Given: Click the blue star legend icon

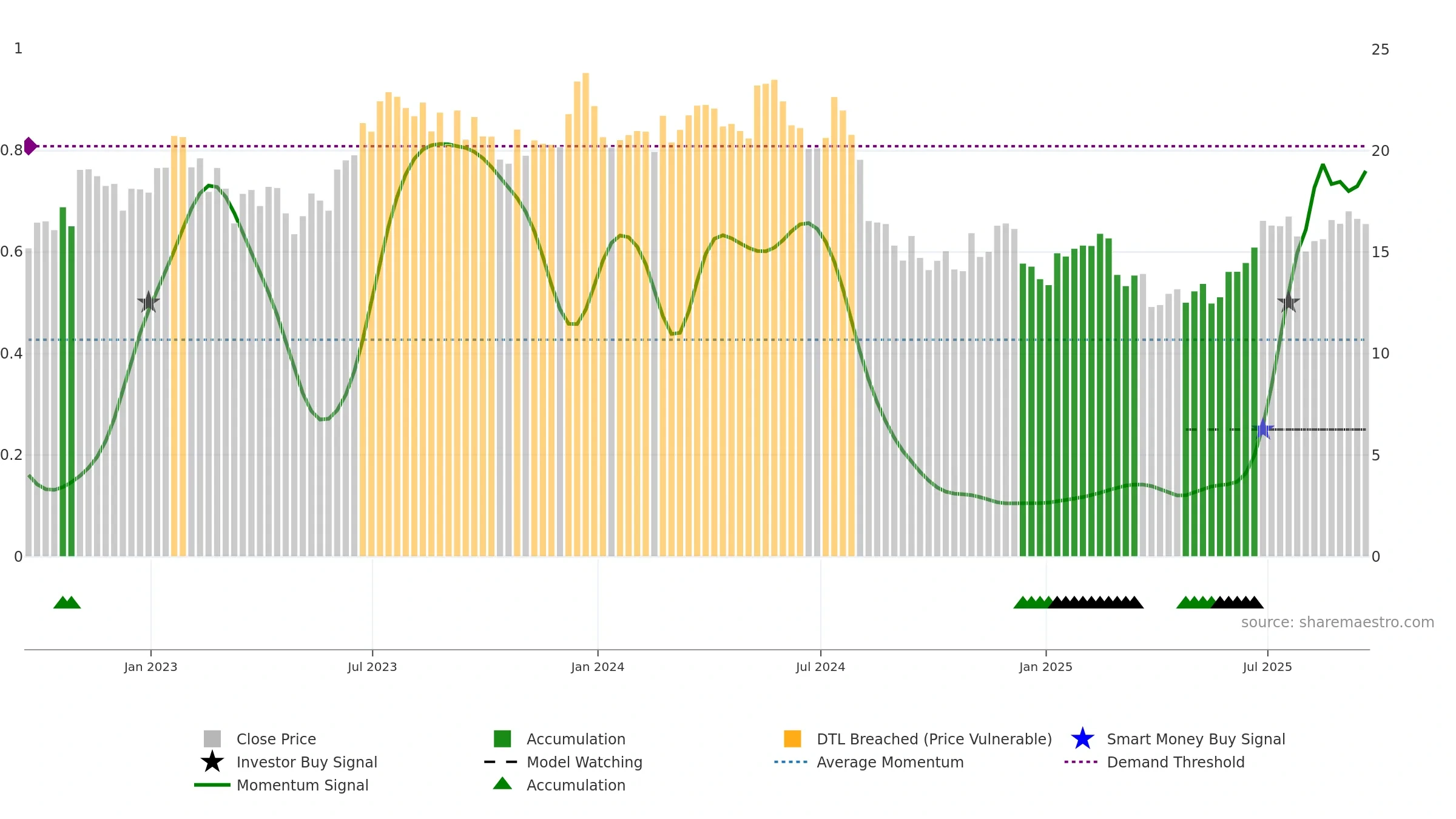Looking at the screenshot, I should (1082, 738).
